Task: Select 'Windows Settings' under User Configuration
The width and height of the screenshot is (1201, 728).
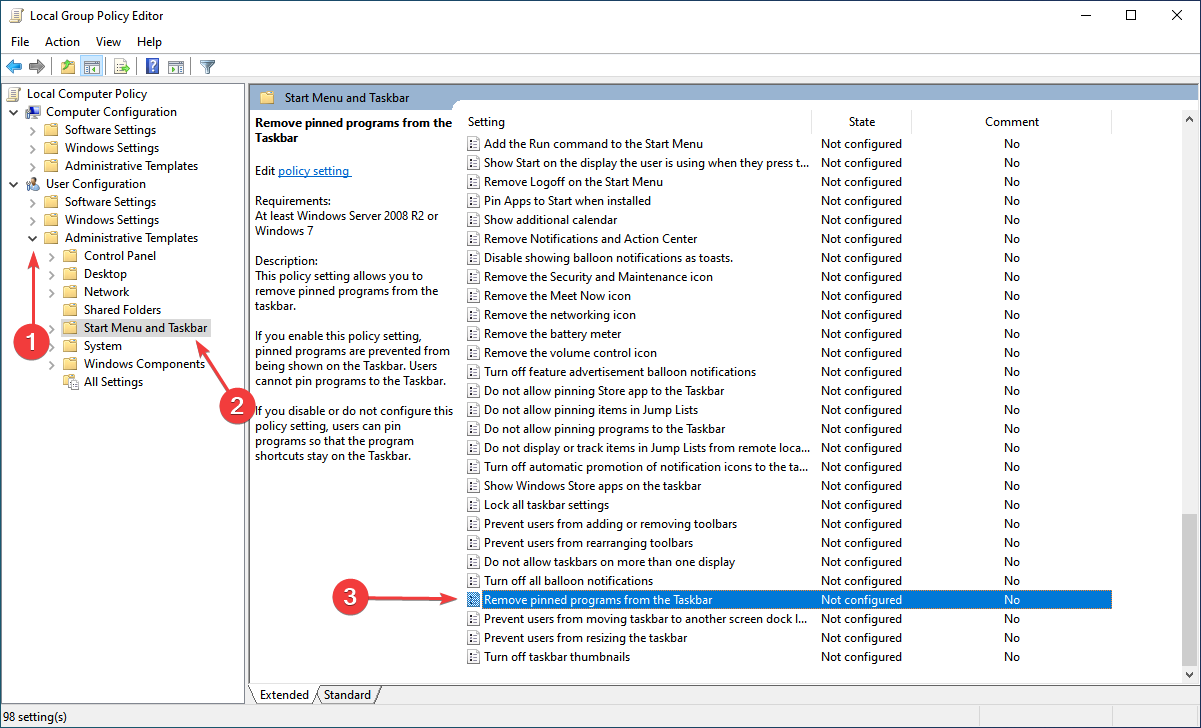Action: (x=112, y=220)
